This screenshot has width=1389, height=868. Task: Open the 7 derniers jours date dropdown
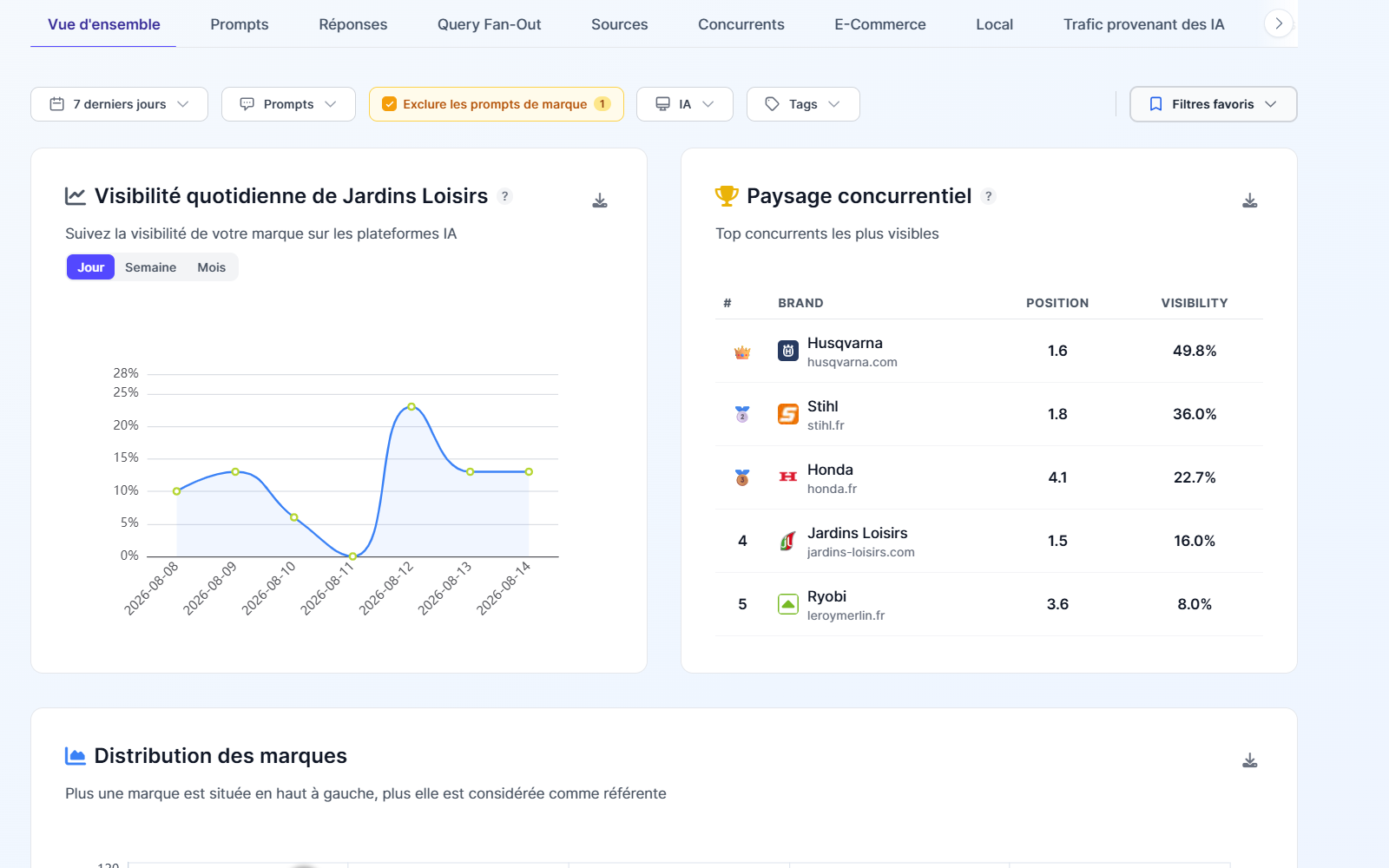(119, 104)
